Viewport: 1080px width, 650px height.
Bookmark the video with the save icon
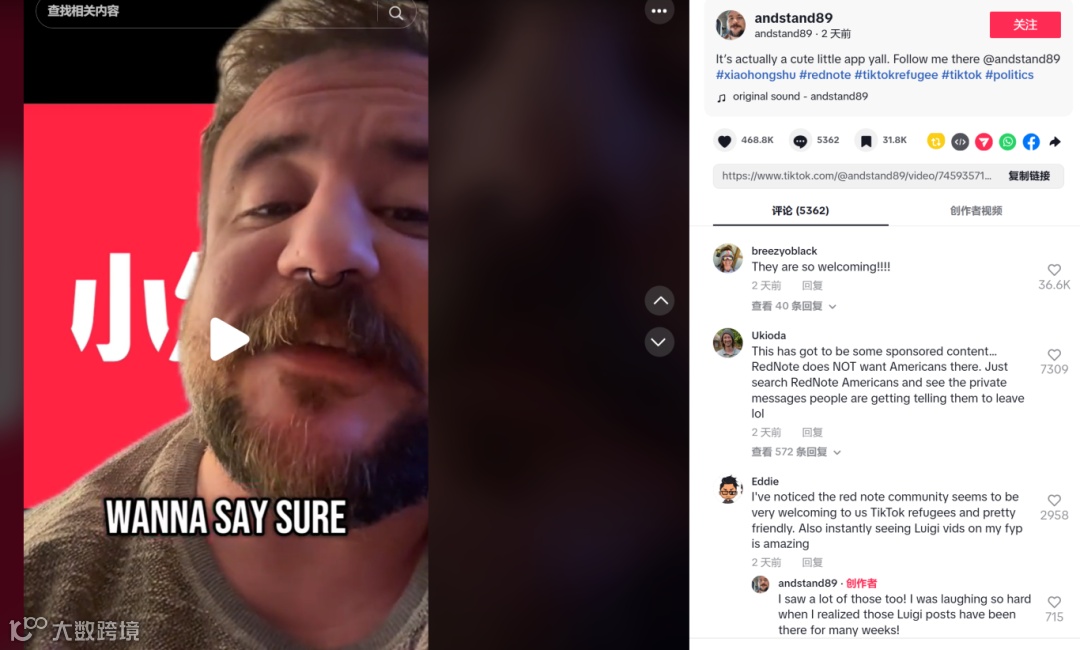click(866, 141)
